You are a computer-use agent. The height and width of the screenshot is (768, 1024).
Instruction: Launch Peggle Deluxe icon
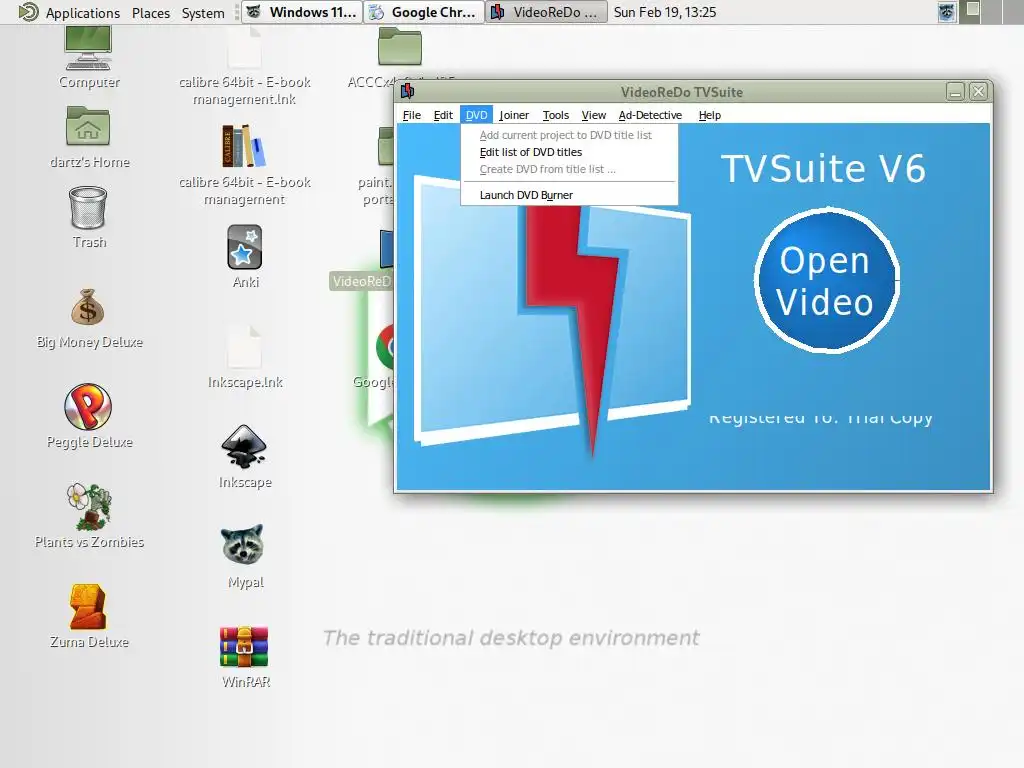(x=88, y=406)
